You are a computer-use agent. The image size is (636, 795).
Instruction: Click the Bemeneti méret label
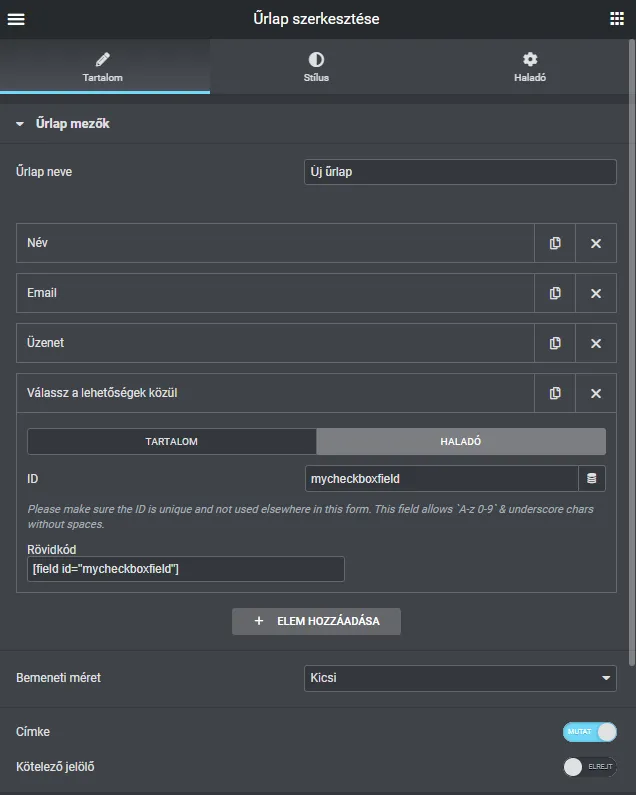click(58, 678)
